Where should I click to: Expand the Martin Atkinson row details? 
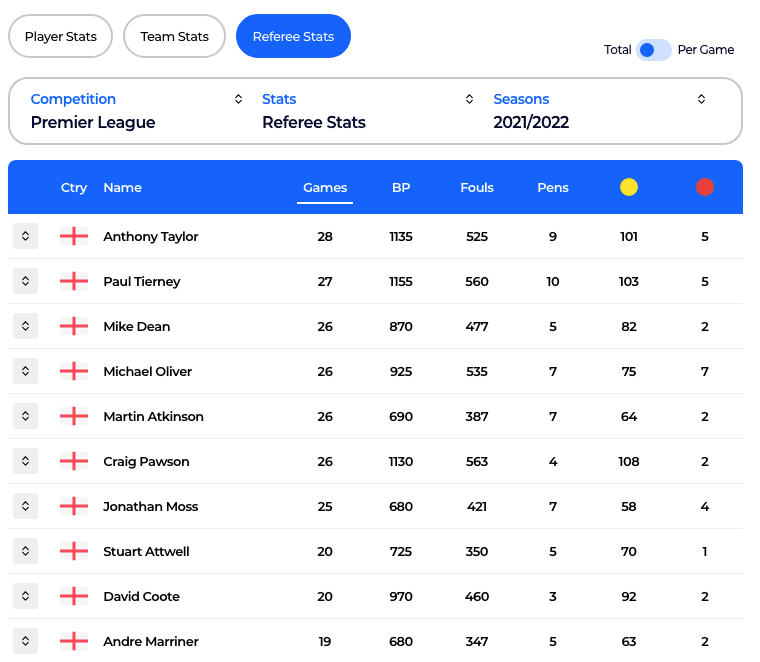click(25, 417)
